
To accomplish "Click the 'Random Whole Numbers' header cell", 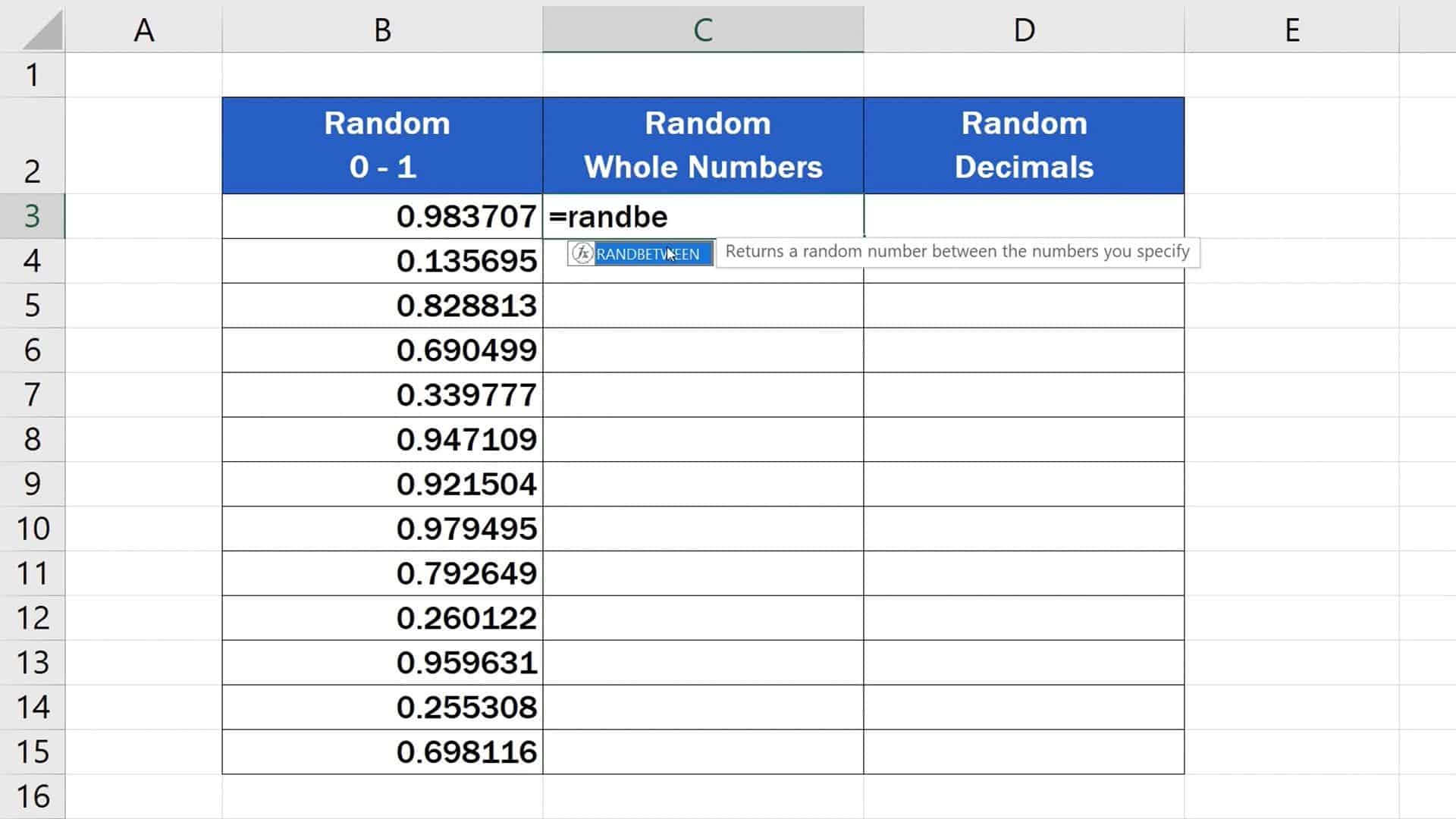I will (x=703, y=146).
